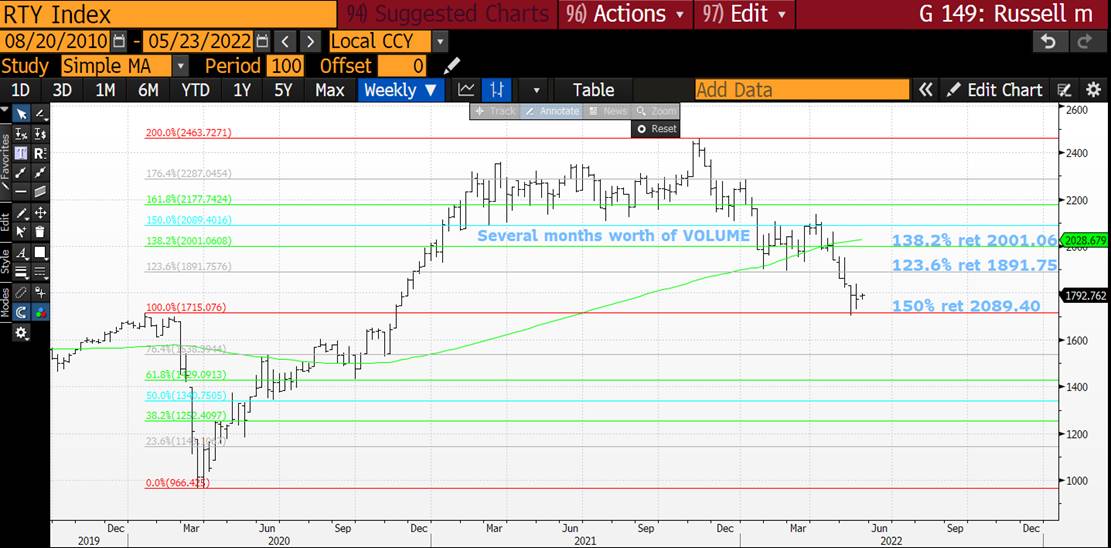Choose the parallel channel tool
Image resolution: width=1111 pixels, height=548 pixels.
(x=40, y=191)
